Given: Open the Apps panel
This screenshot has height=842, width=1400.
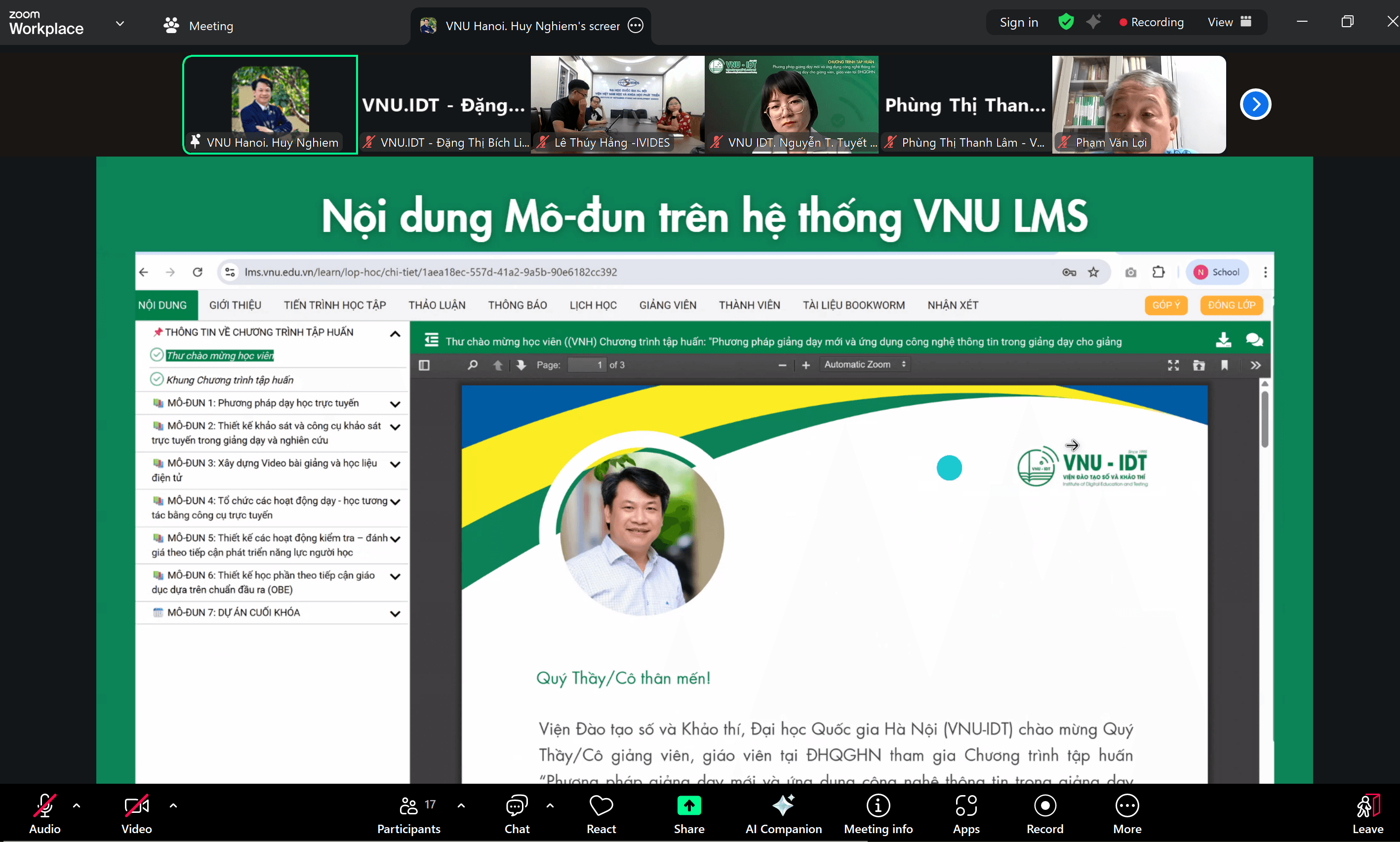Looking at the screenshot, I should tap(966, 814).
